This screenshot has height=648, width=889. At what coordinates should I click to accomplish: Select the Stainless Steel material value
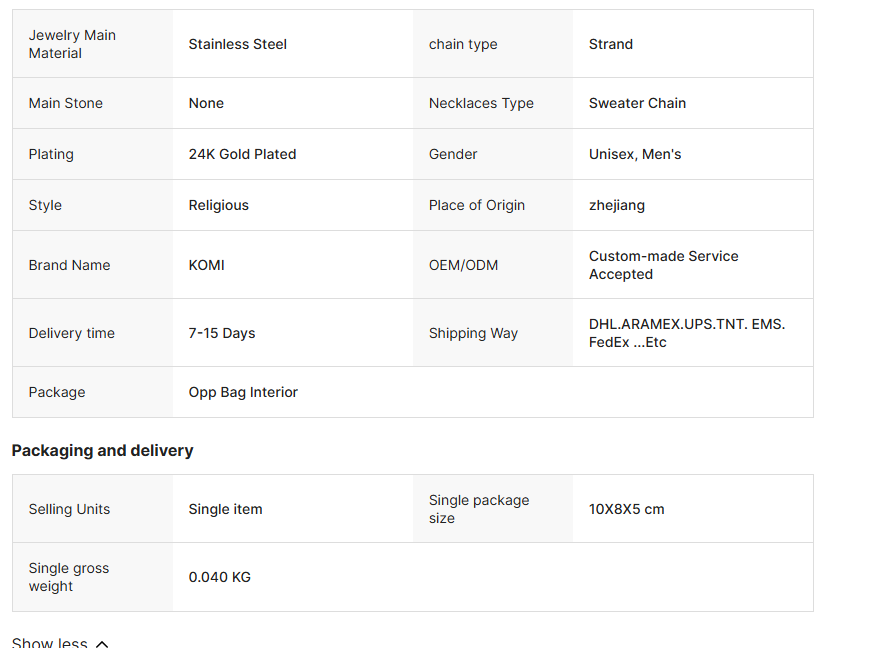point(237,44)
